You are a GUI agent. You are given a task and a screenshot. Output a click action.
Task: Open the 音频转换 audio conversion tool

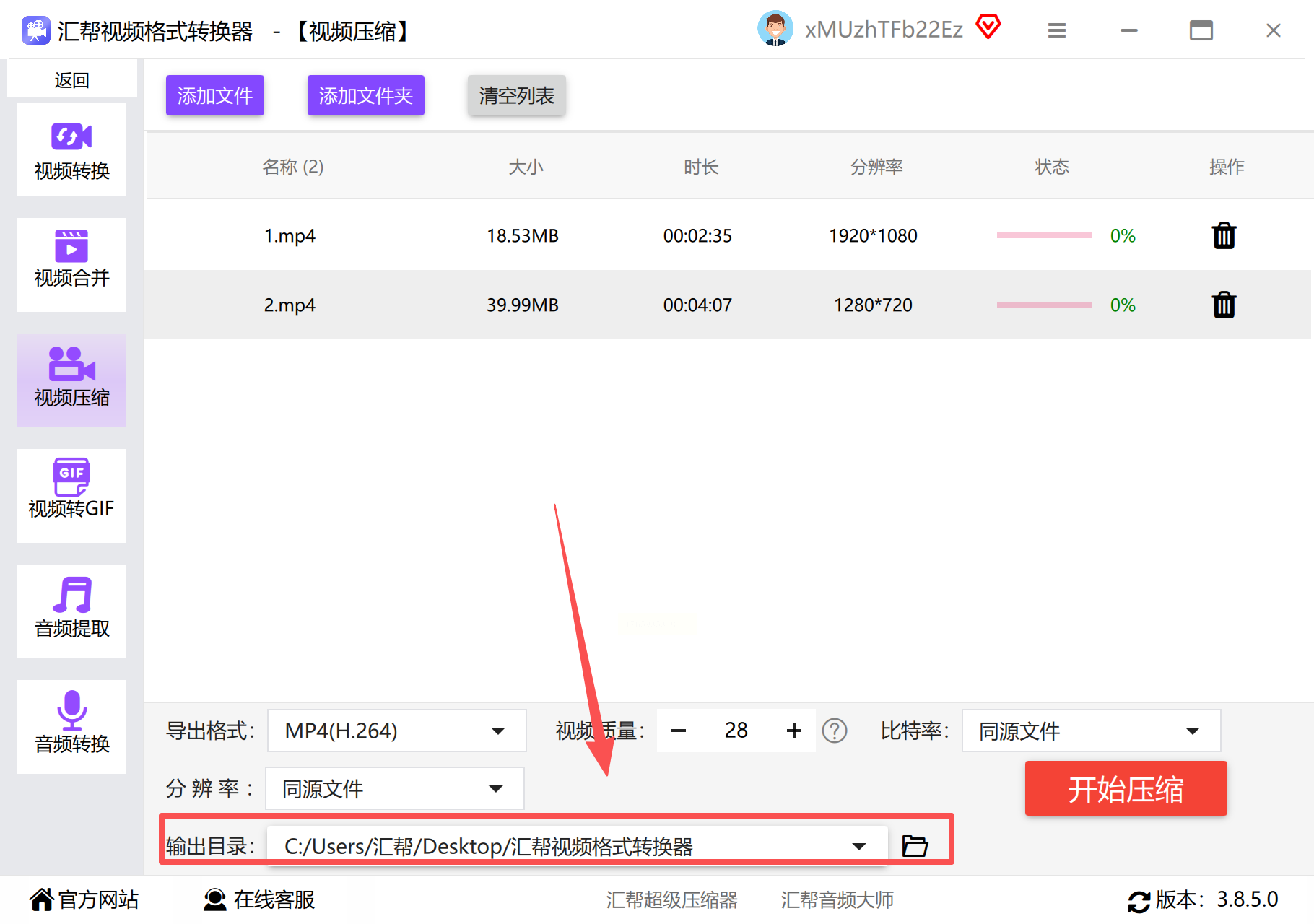71,727
